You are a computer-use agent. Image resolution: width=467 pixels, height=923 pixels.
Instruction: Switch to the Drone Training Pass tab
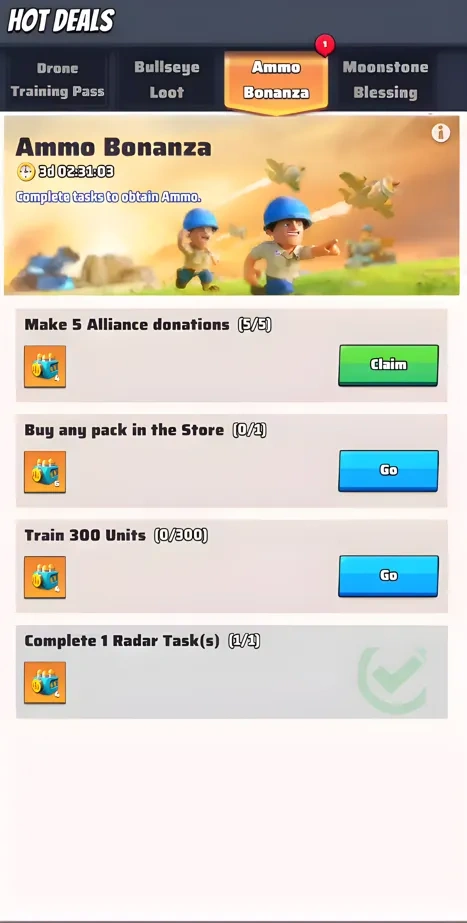point(58,80)
